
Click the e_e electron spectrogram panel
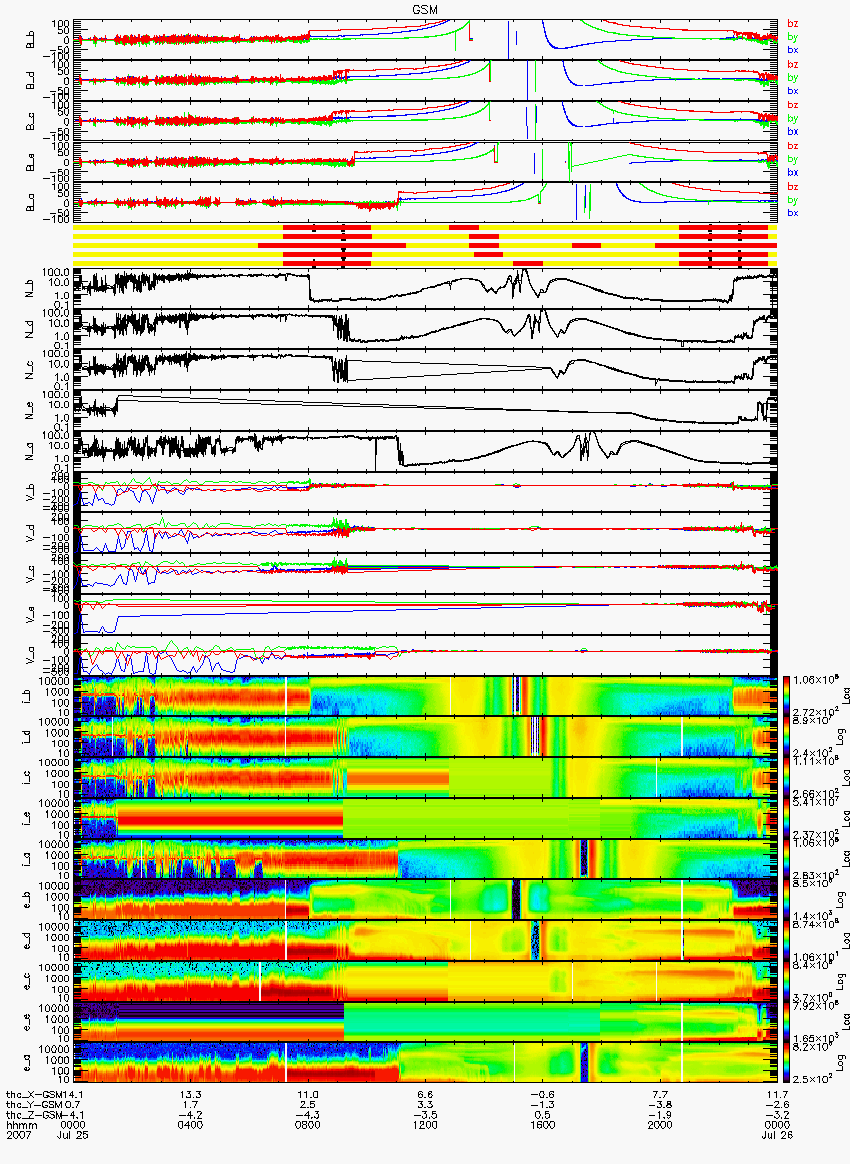(425, 1022)
